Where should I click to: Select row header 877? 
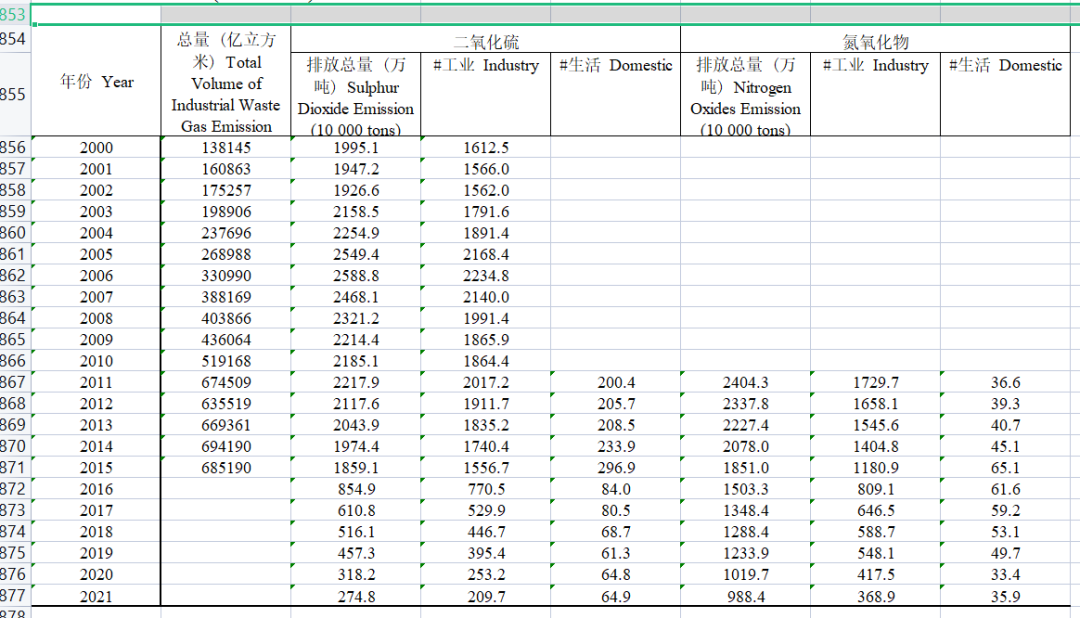tap(15, 596)
